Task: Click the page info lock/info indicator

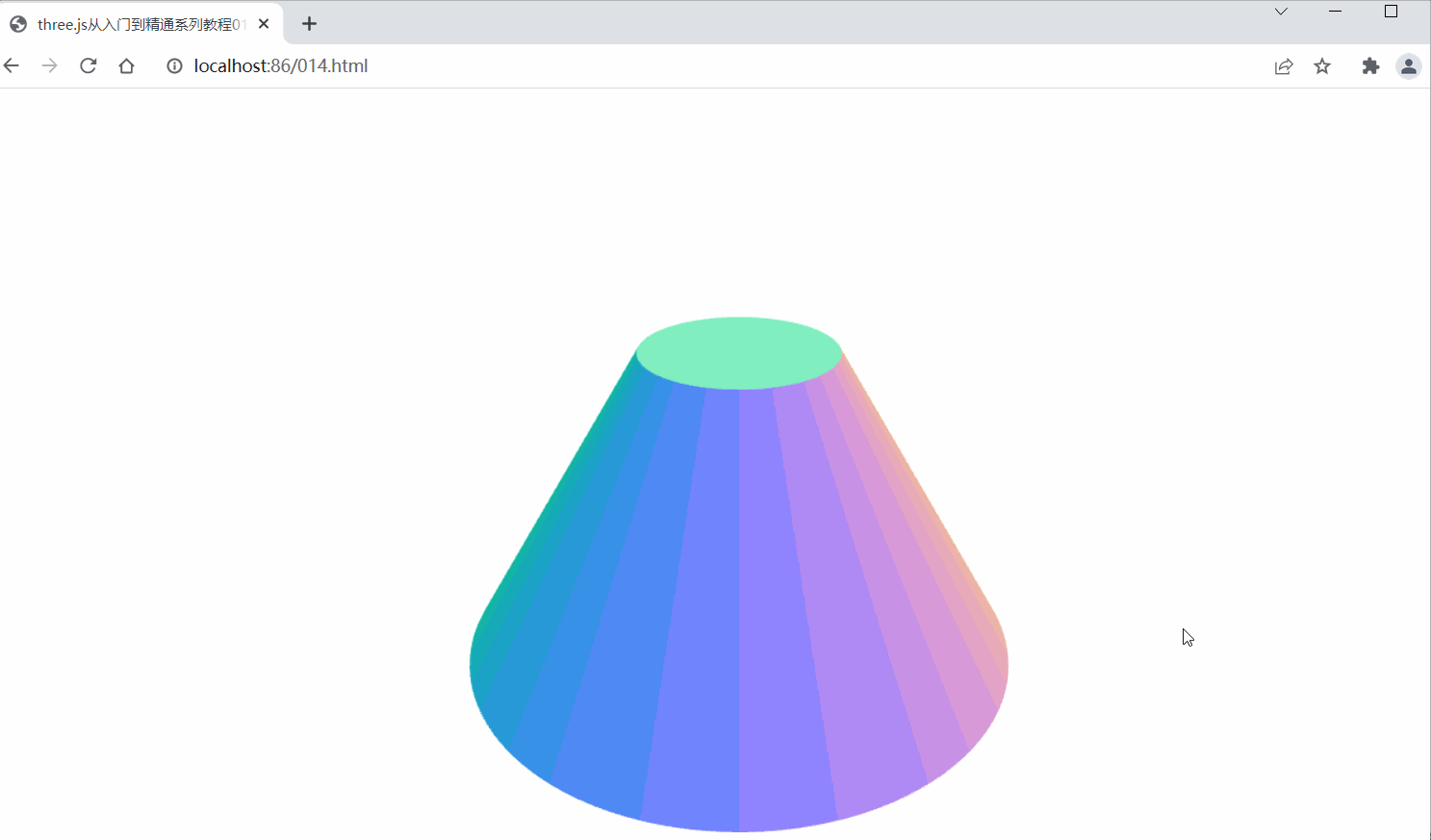Action: click(x=174, y=65)
